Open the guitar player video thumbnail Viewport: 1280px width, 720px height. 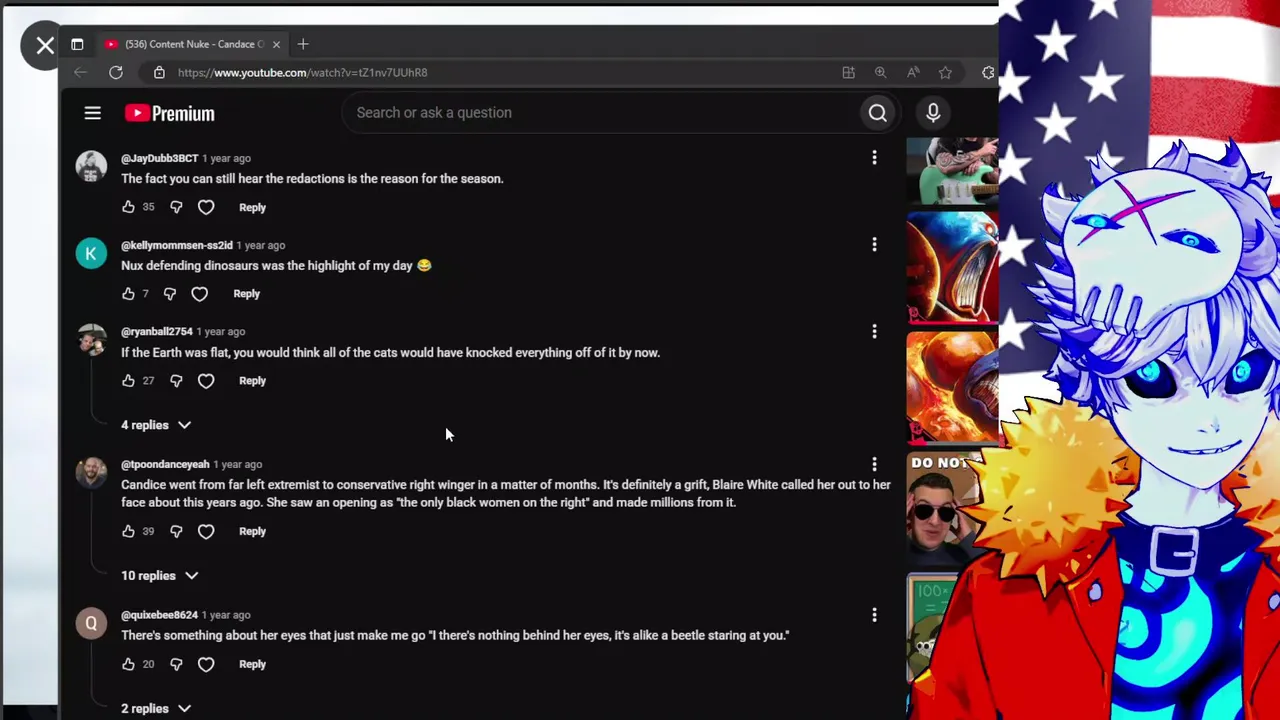[x=952, y=171]
